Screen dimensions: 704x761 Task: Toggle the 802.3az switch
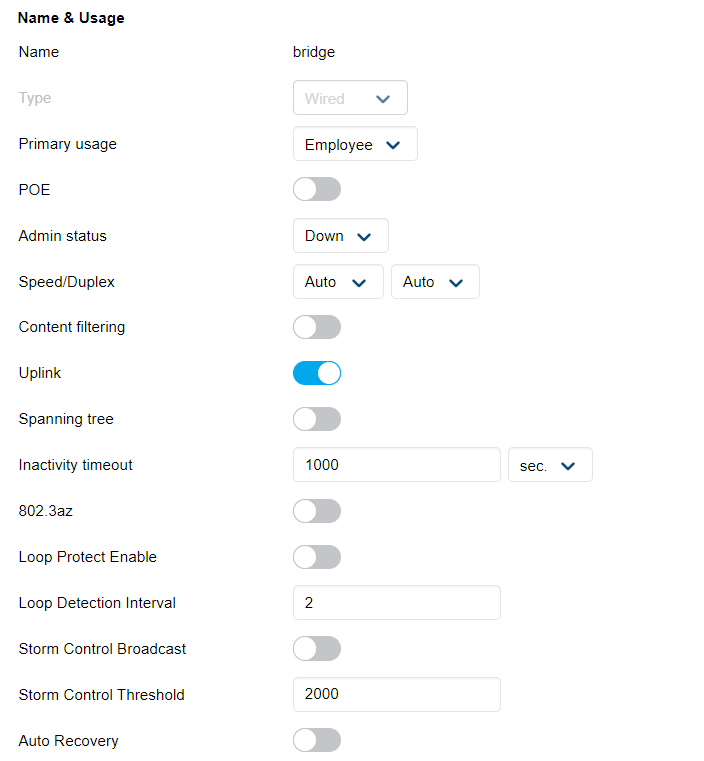[x=316, y=511]
